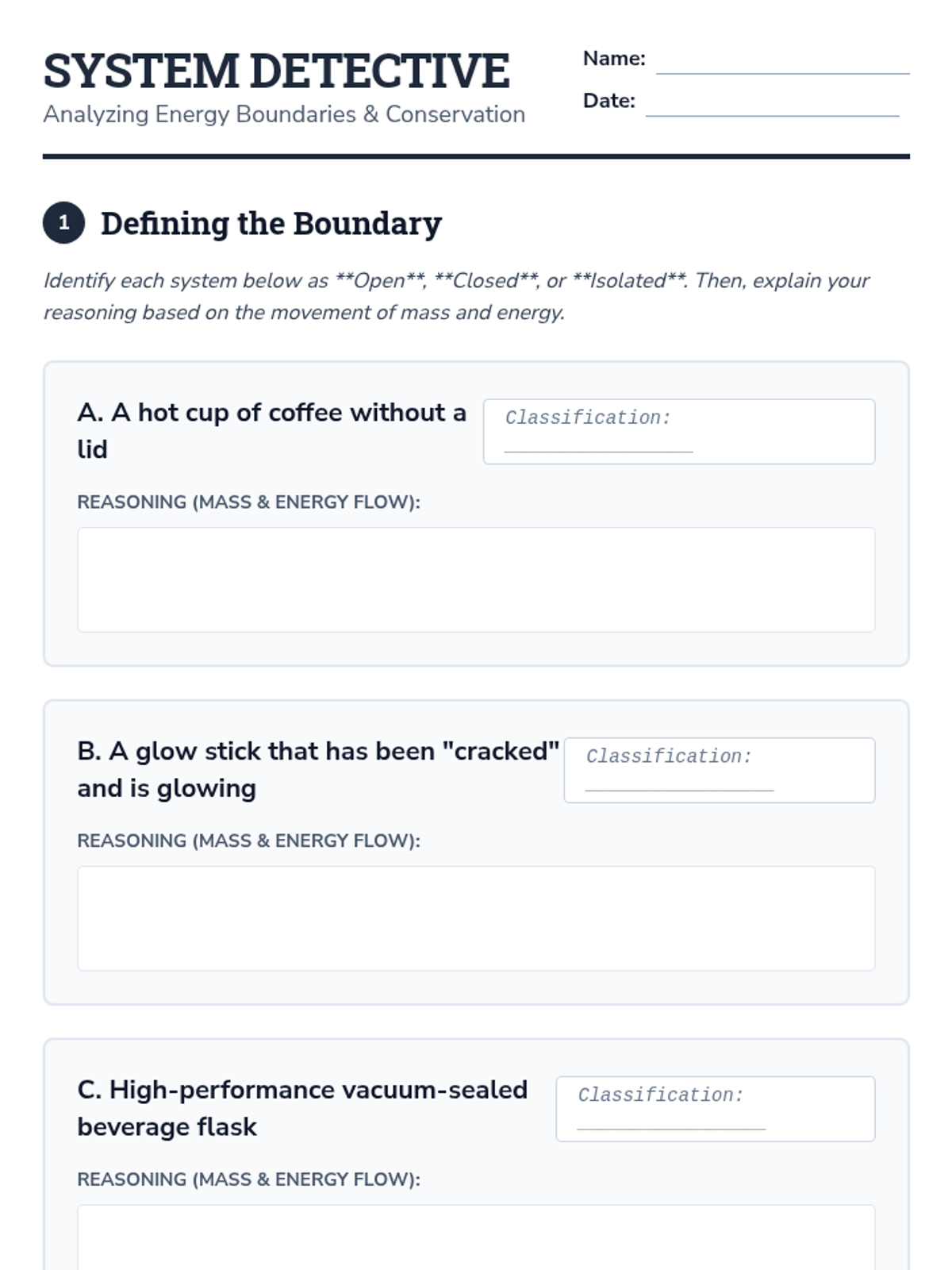Viewport: 952px width, 1270px height.
Task: Click the italic instructions paragraph
Action: [x=456, y=296]
